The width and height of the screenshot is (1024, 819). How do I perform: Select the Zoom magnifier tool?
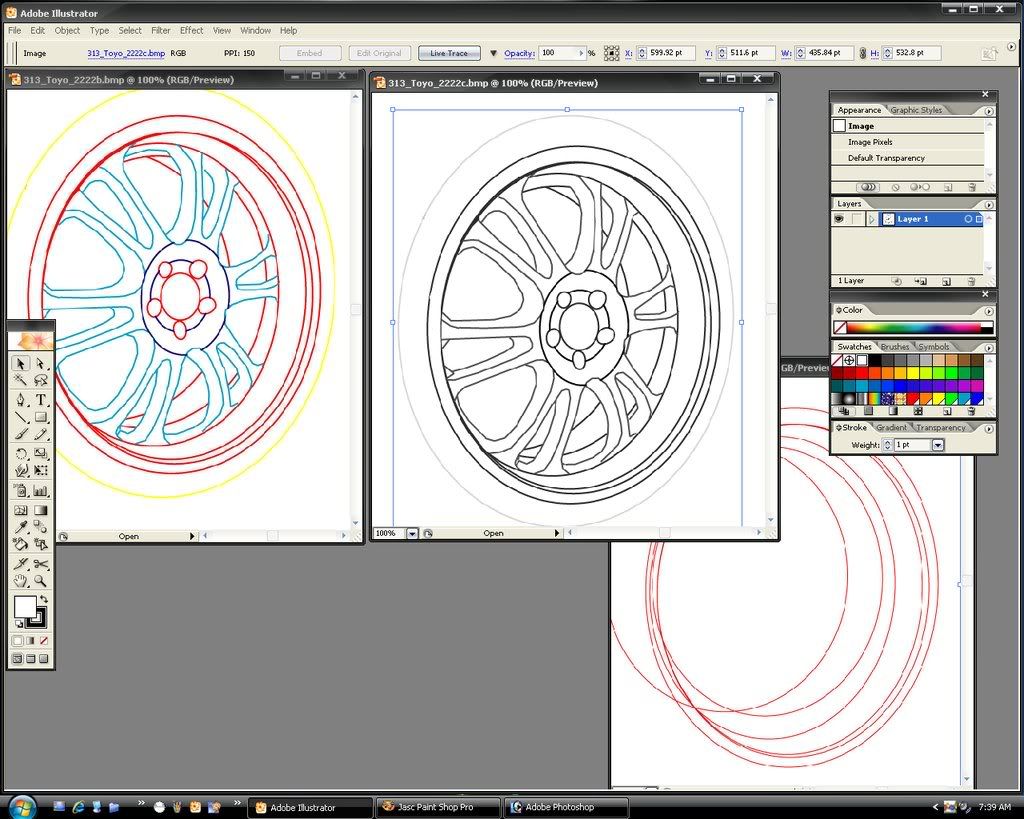tap(41, 580)
